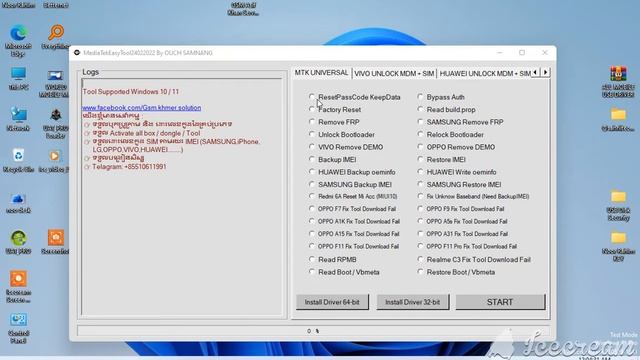The height and width of the screenshot is (360, 640).
Task: Select OPPO F9 Fix Tool Download Fail
Action: [x=420, y=209]
